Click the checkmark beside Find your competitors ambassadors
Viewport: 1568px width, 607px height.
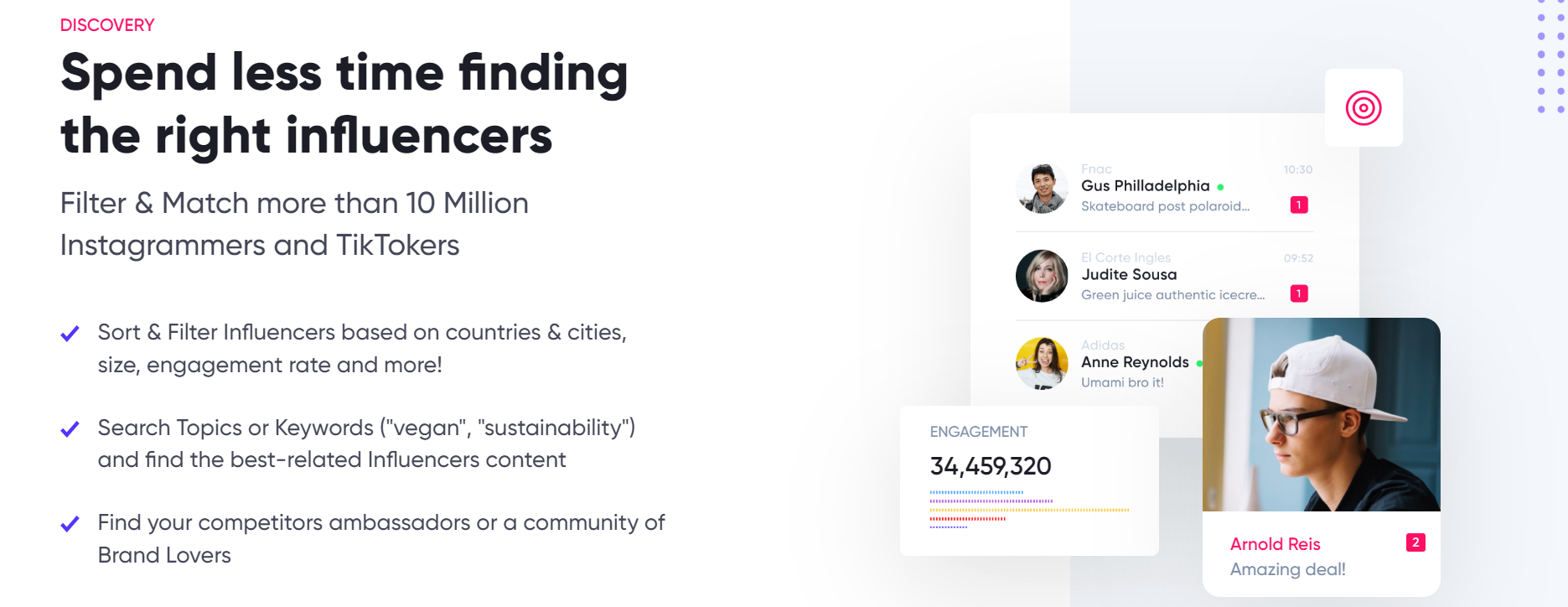pos(70,524)
